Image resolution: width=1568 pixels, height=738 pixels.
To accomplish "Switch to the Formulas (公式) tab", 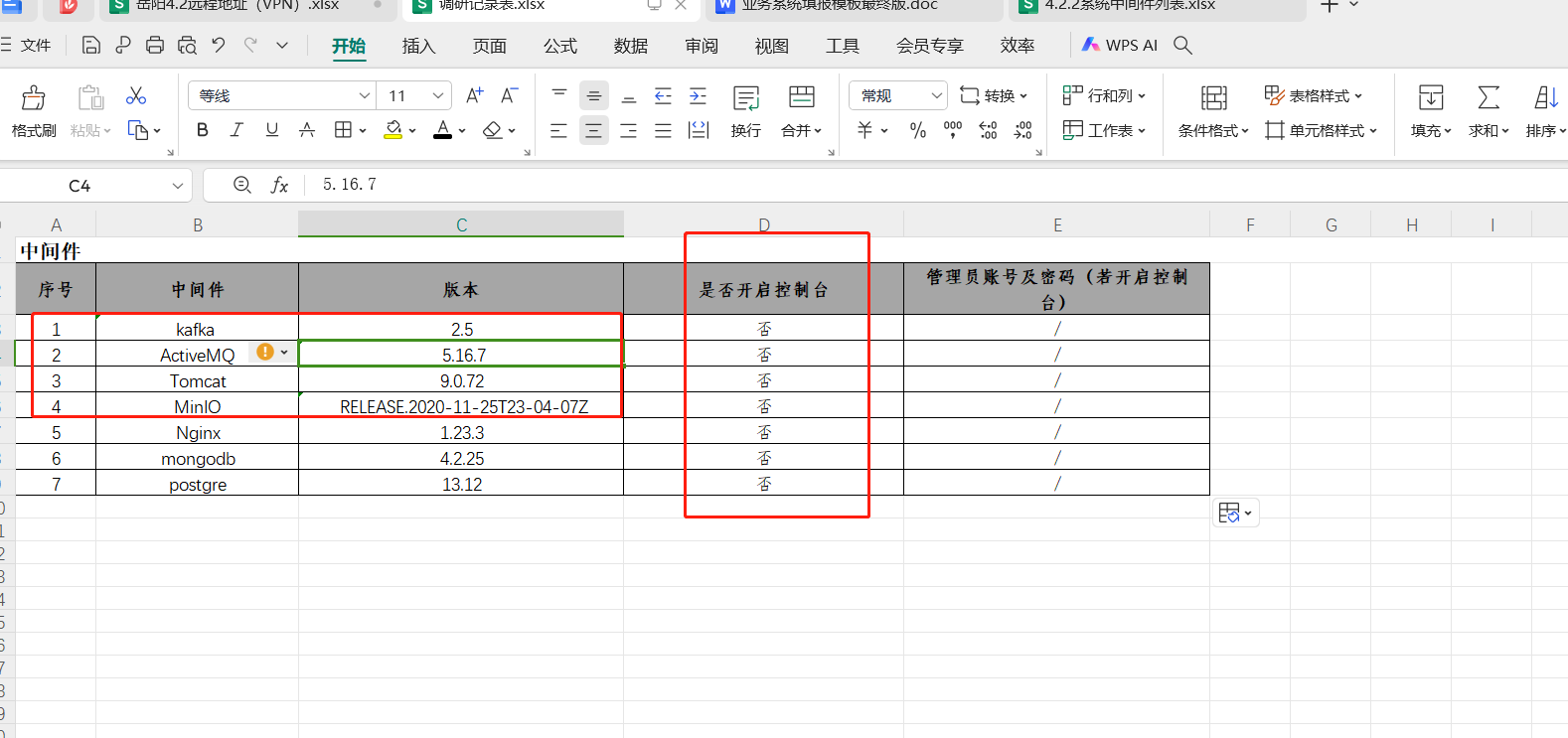I will (x=560, y=46).
